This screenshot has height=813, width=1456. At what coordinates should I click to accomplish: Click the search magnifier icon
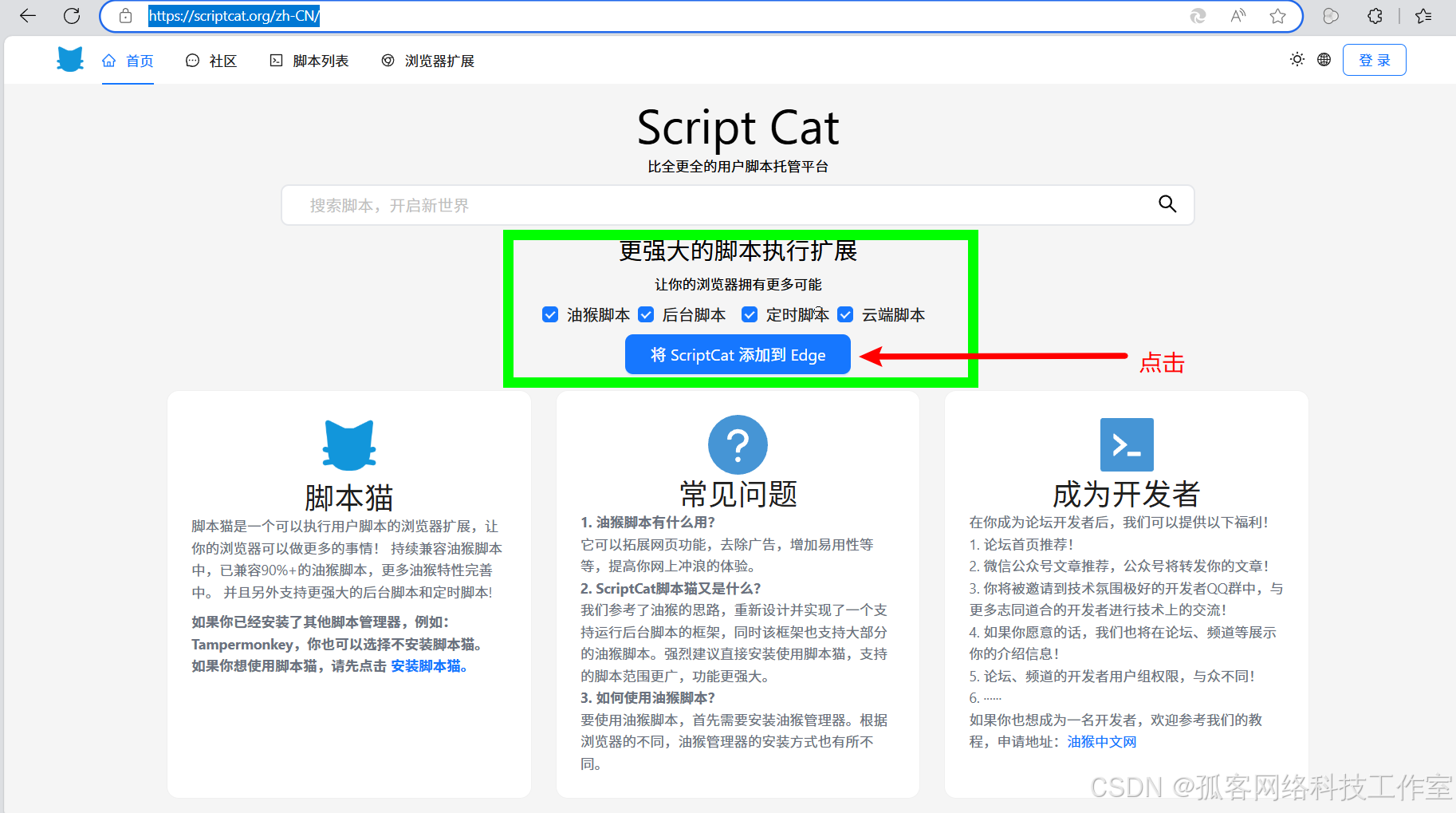tap(1167, 204)
